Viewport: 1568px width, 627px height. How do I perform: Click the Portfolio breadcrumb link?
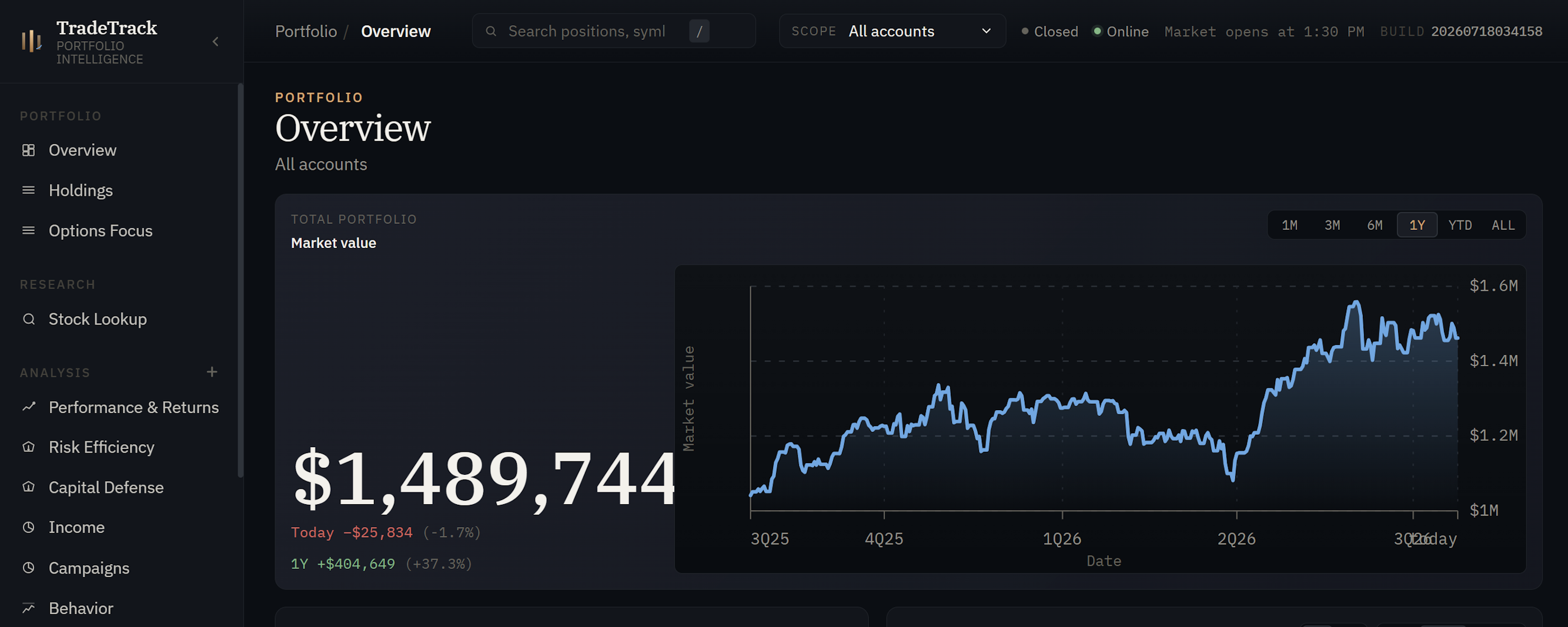point(306,31)
